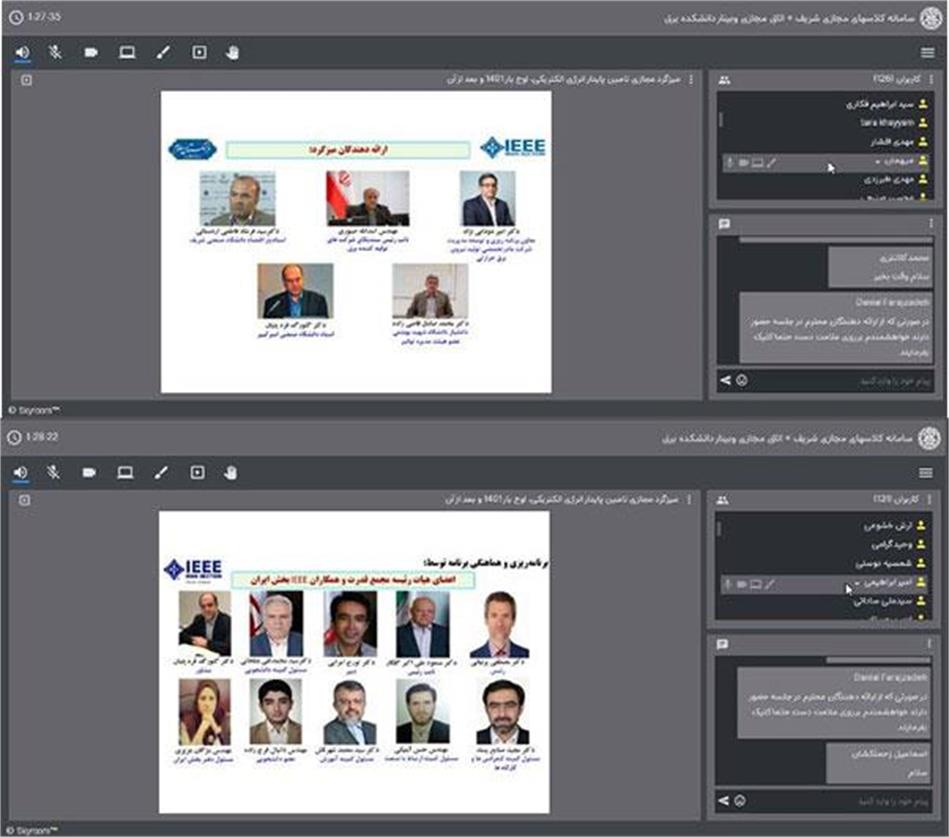Unmute the microphone in the 1:27:35 session
Screen dimensions: 949x837
[x=56, y=53]
